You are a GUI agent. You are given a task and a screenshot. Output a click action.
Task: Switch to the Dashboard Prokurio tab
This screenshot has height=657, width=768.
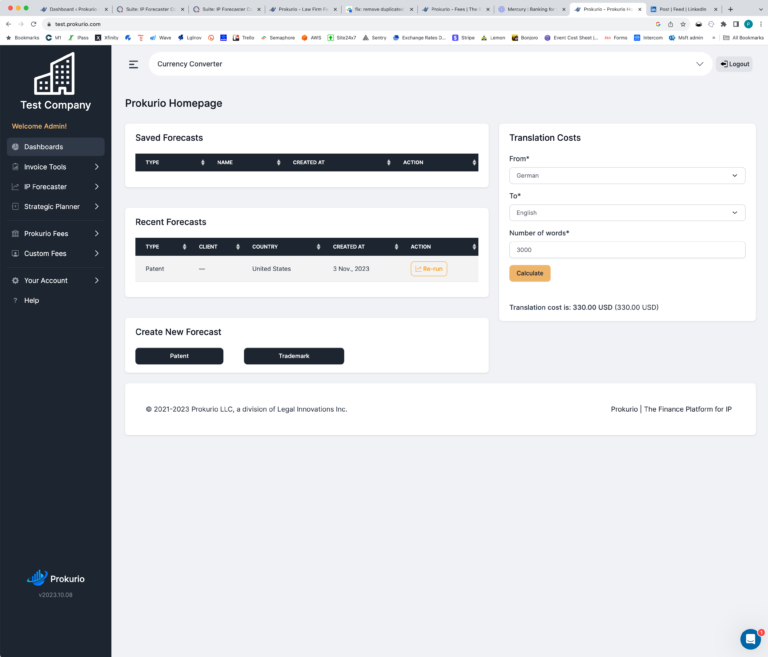(73, 9)
